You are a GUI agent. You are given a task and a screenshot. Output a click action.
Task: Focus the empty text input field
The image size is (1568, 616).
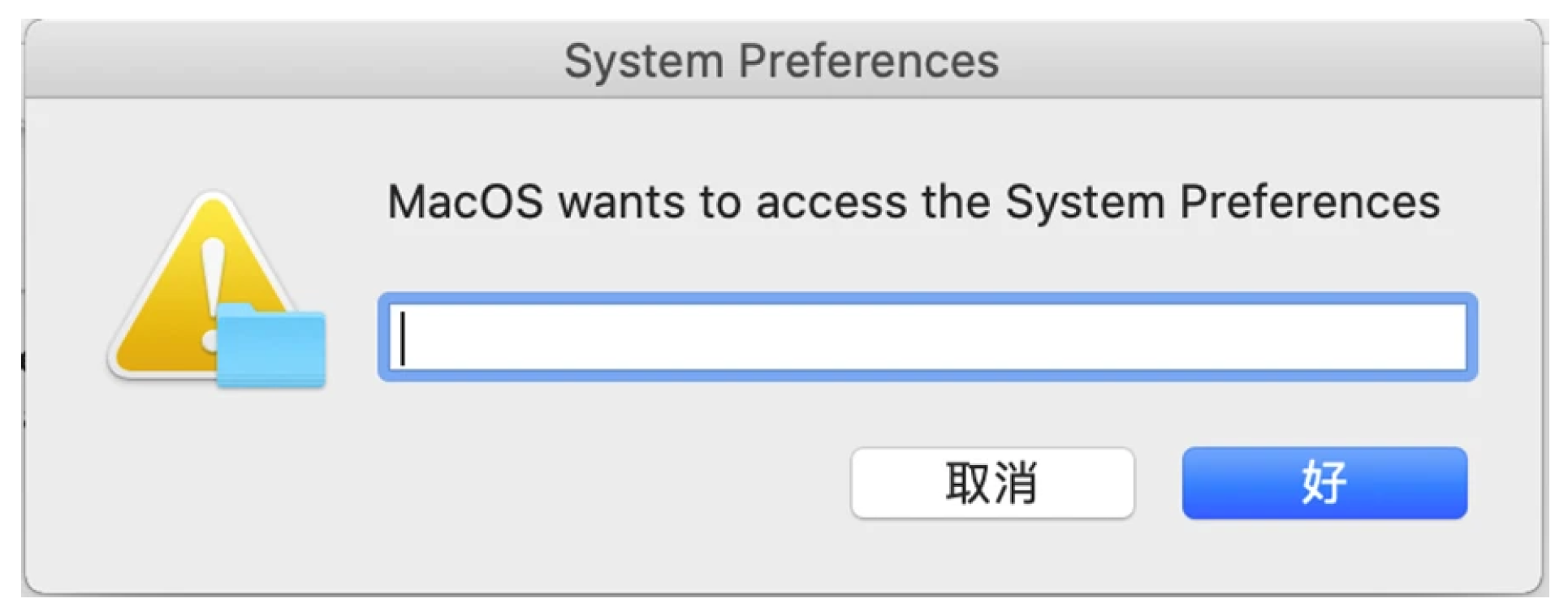[x=927, y=337]
